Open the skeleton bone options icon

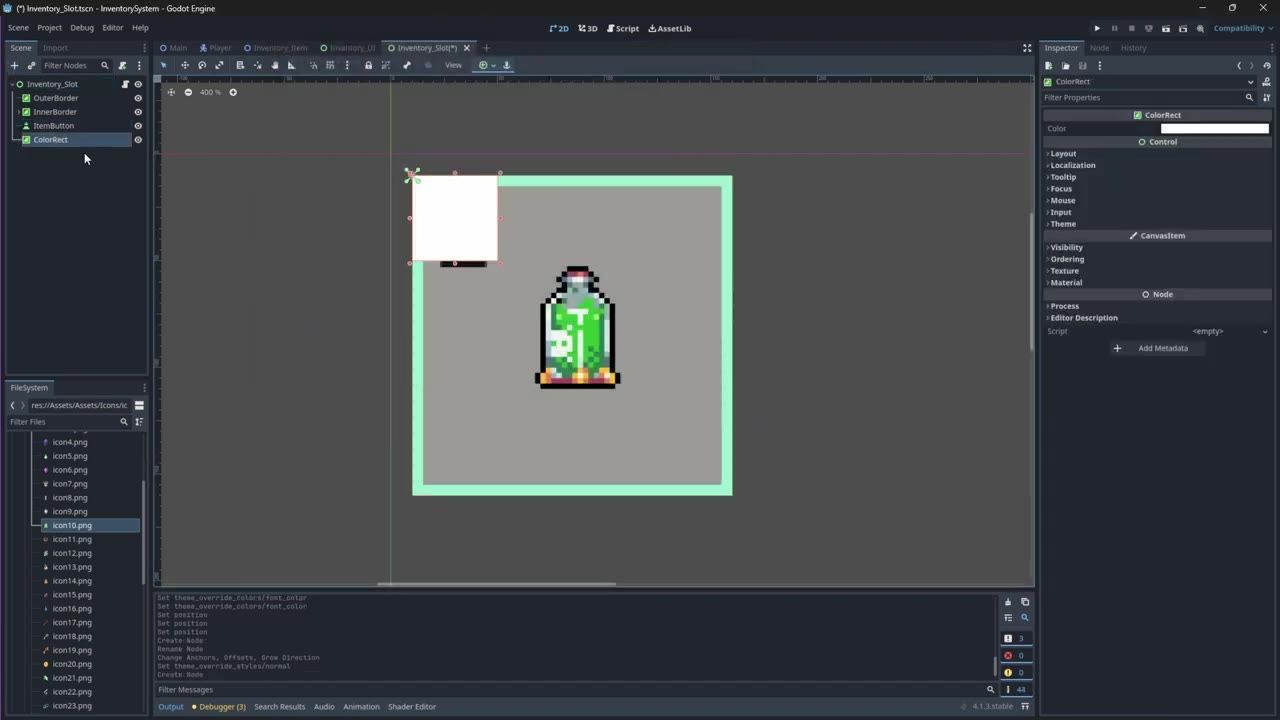[x=407, y=65]
